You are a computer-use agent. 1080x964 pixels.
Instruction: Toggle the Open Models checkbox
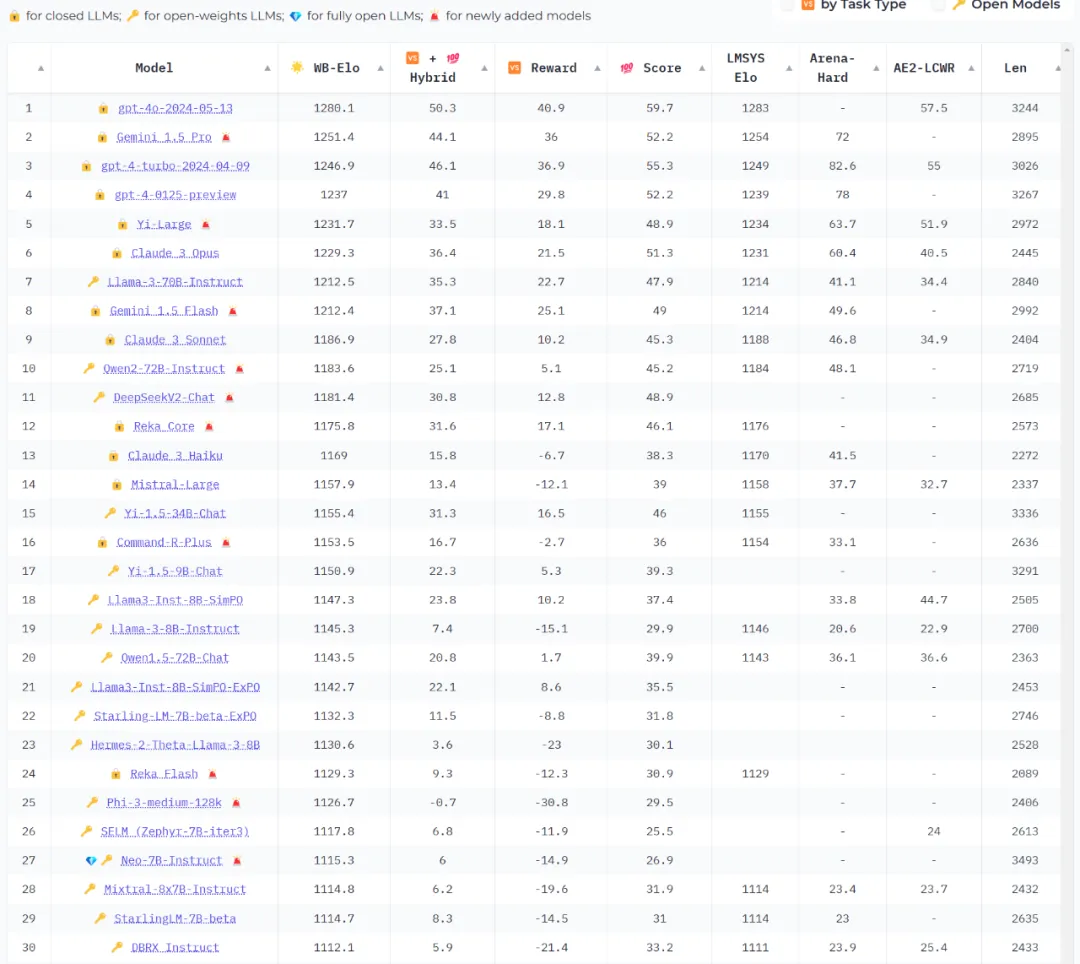click(938, 5)
